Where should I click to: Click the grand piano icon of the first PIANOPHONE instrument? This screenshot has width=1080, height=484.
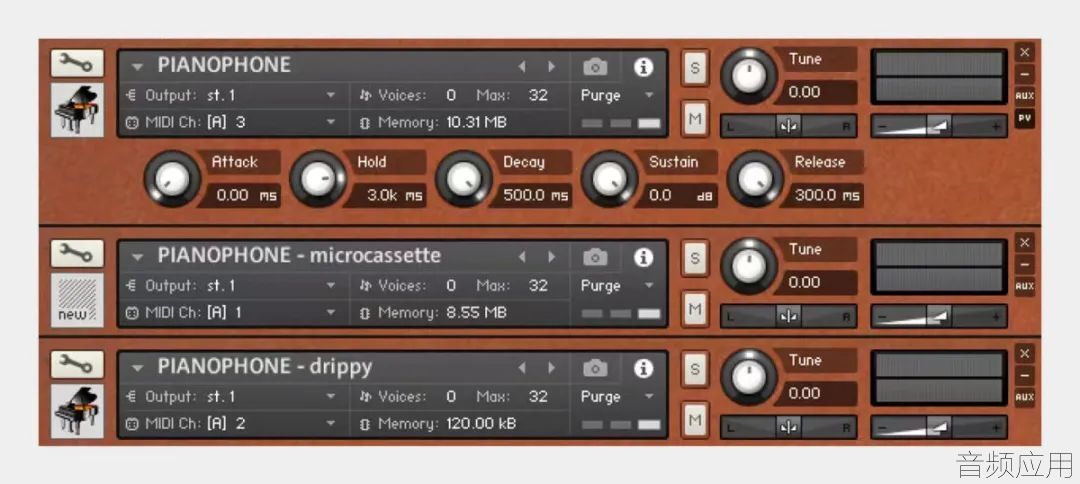[x=77, y=109]
